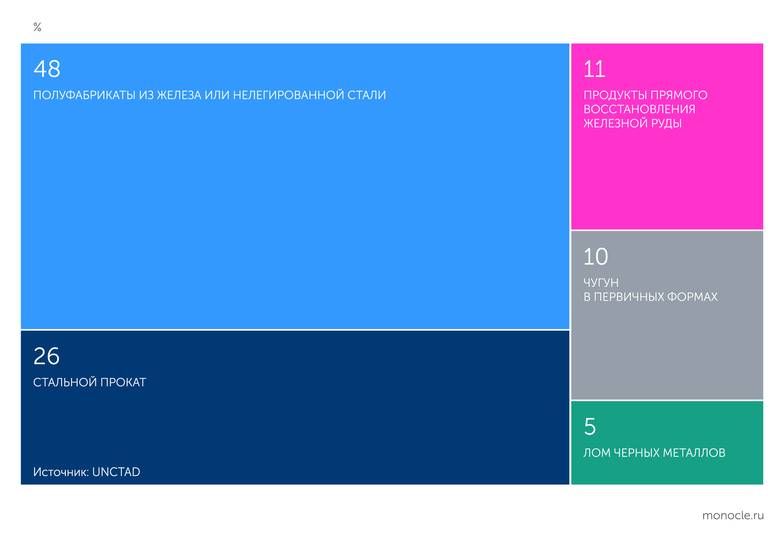Click the 'ЖЕЛЕЗНОЙ РУДЫ' text line
Image resolution: width=784 pixels, height=539 pixels.
click(x=633, y=124)
